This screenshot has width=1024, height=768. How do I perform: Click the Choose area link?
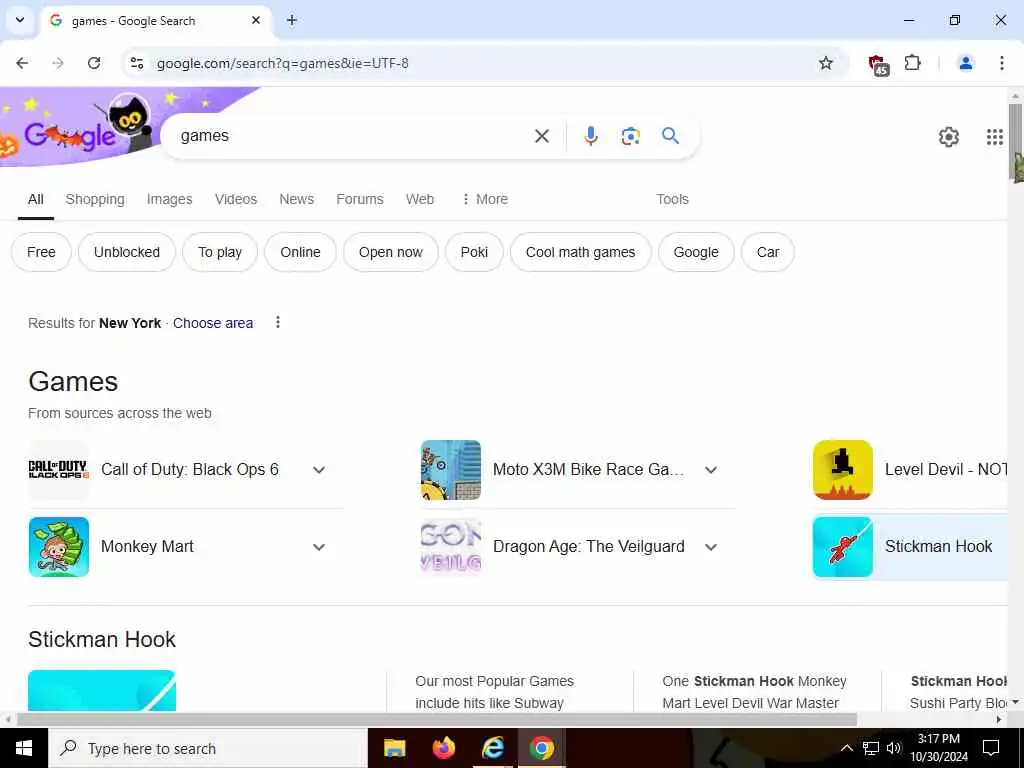[x=213, y=323]
